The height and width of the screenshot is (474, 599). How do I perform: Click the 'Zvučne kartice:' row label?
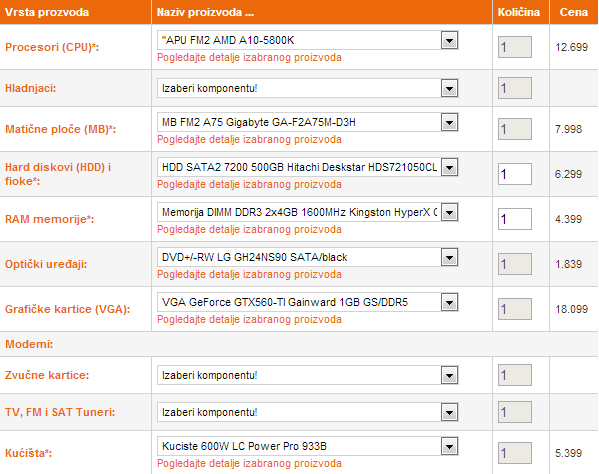click(47, 375)
